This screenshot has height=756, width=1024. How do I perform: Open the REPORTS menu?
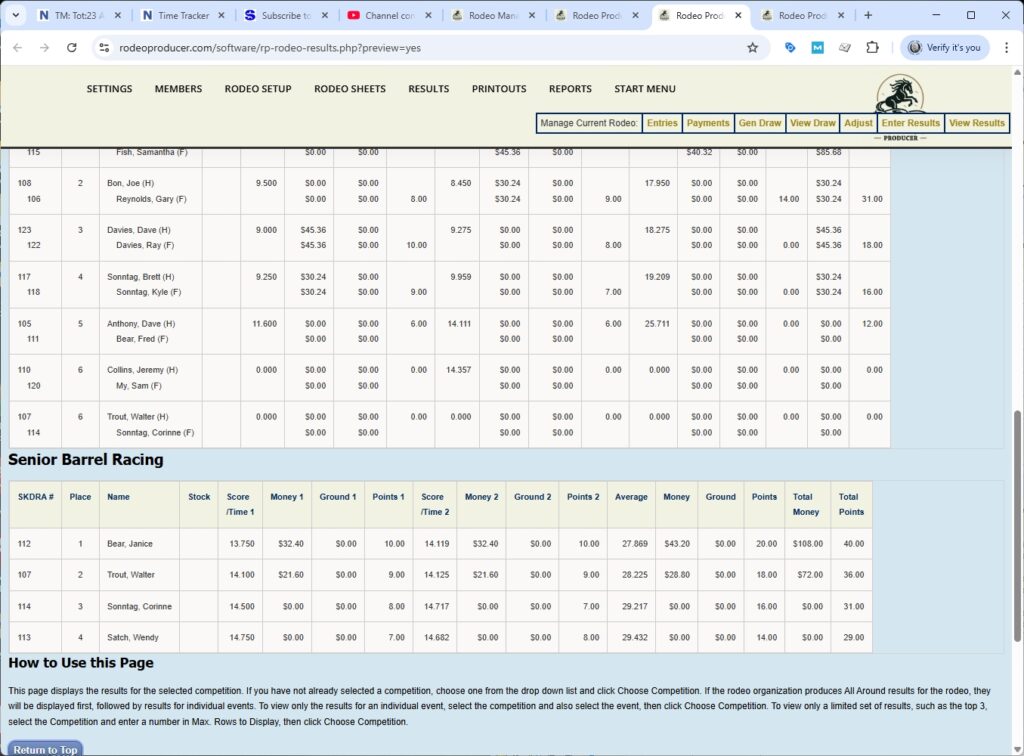[570, 88]
